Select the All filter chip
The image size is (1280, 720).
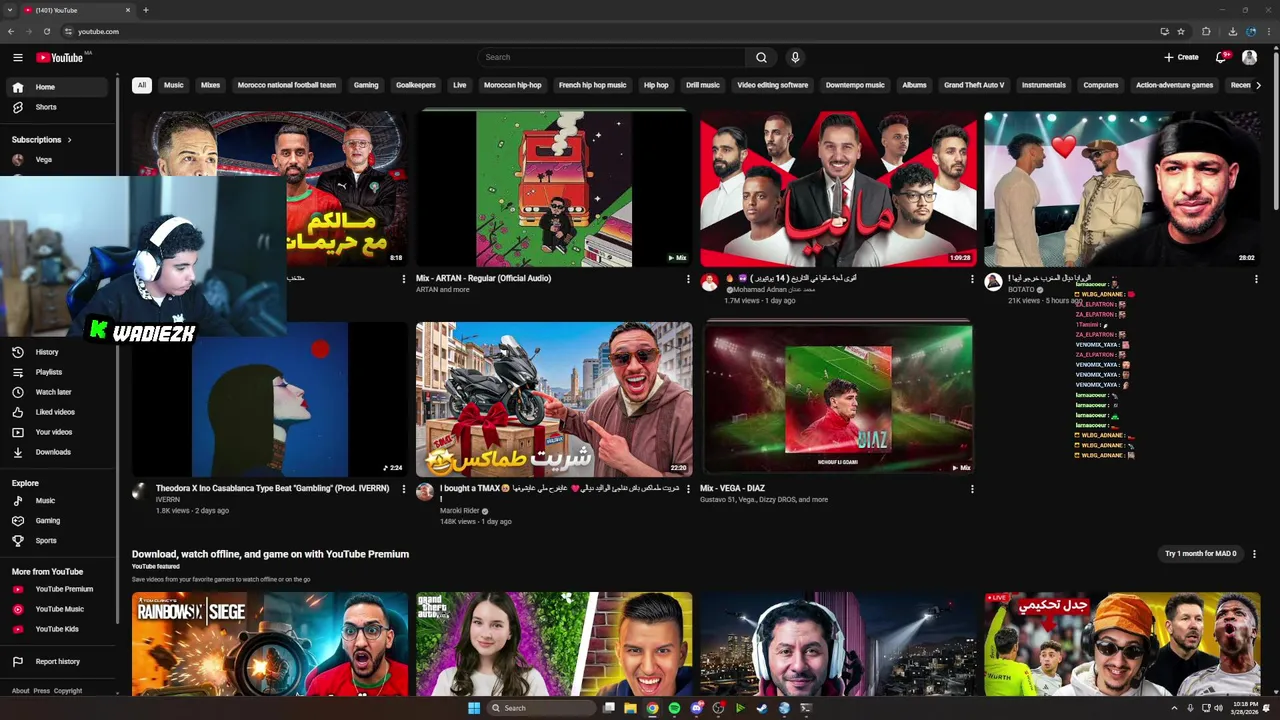(142, 85)
